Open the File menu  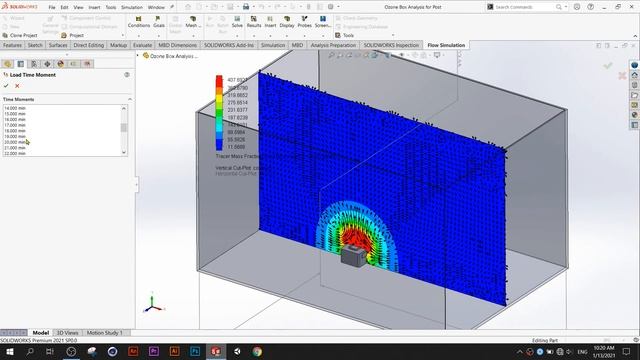[x=52, y=7]
